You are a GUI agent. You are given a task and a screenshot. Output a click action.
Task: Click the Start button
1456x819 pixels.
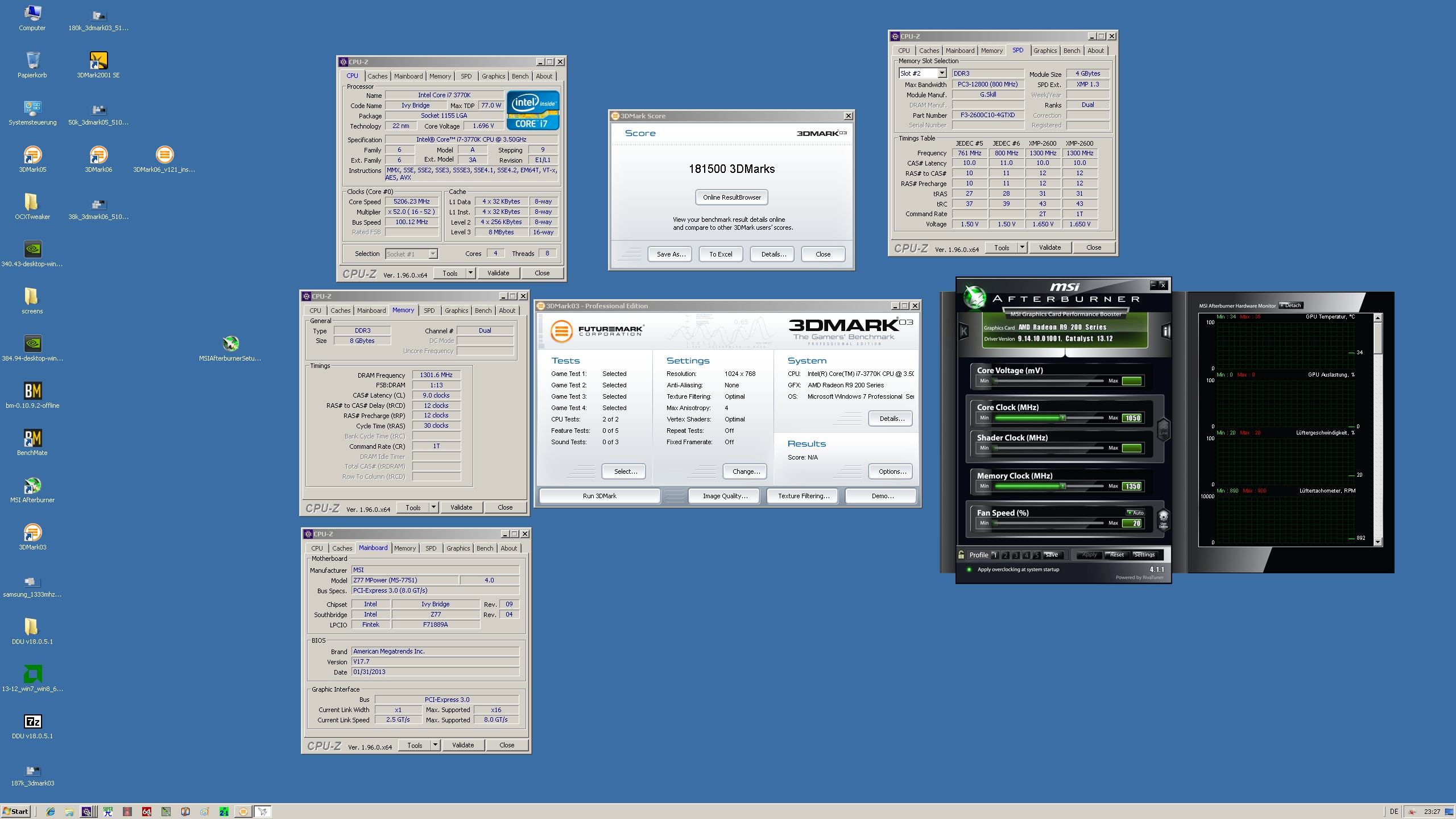(16, 812)
